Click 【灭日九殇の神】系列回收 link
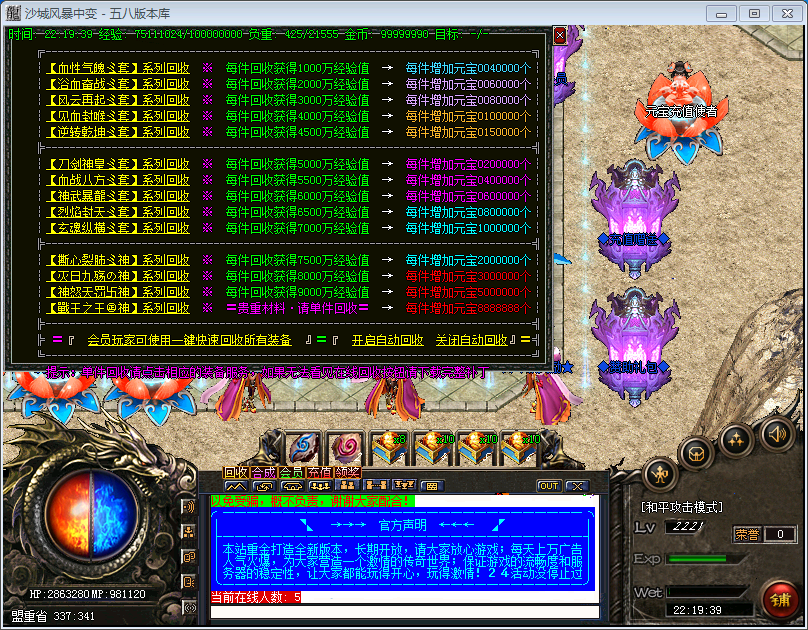 (118, 276)
